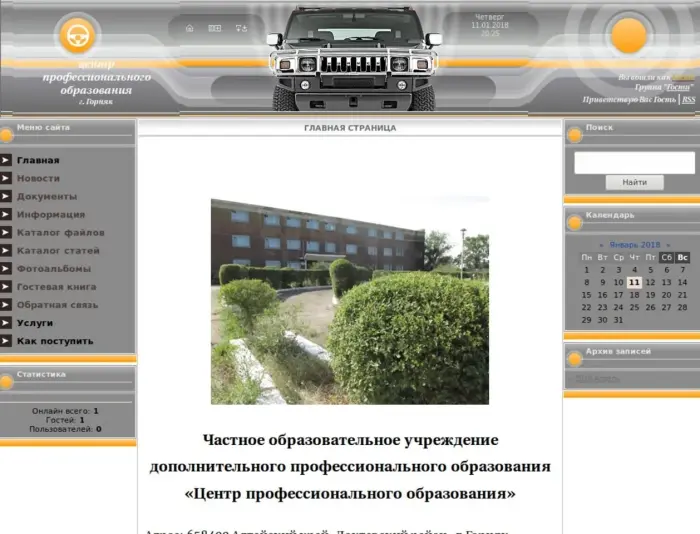Open the Услуги page
700x534 pixels.
point(35,323)
